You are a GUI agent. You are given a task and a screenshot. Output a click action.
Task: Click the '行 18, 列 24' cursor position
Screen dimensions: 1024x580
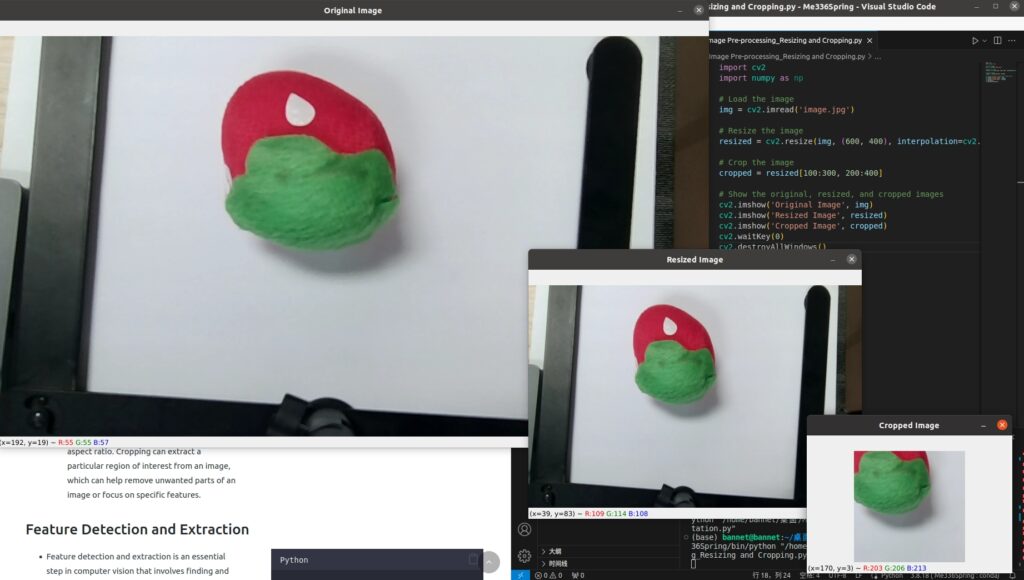point(771,575)
